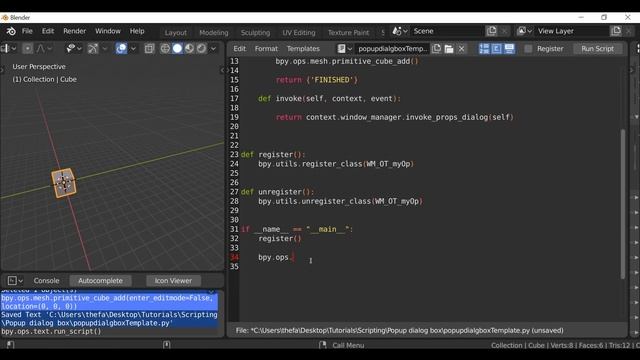Toggle the viewport gizmos icon
The width and height of the screenshot is (640, 360).
pyautogui.click(x=93, y=49)
